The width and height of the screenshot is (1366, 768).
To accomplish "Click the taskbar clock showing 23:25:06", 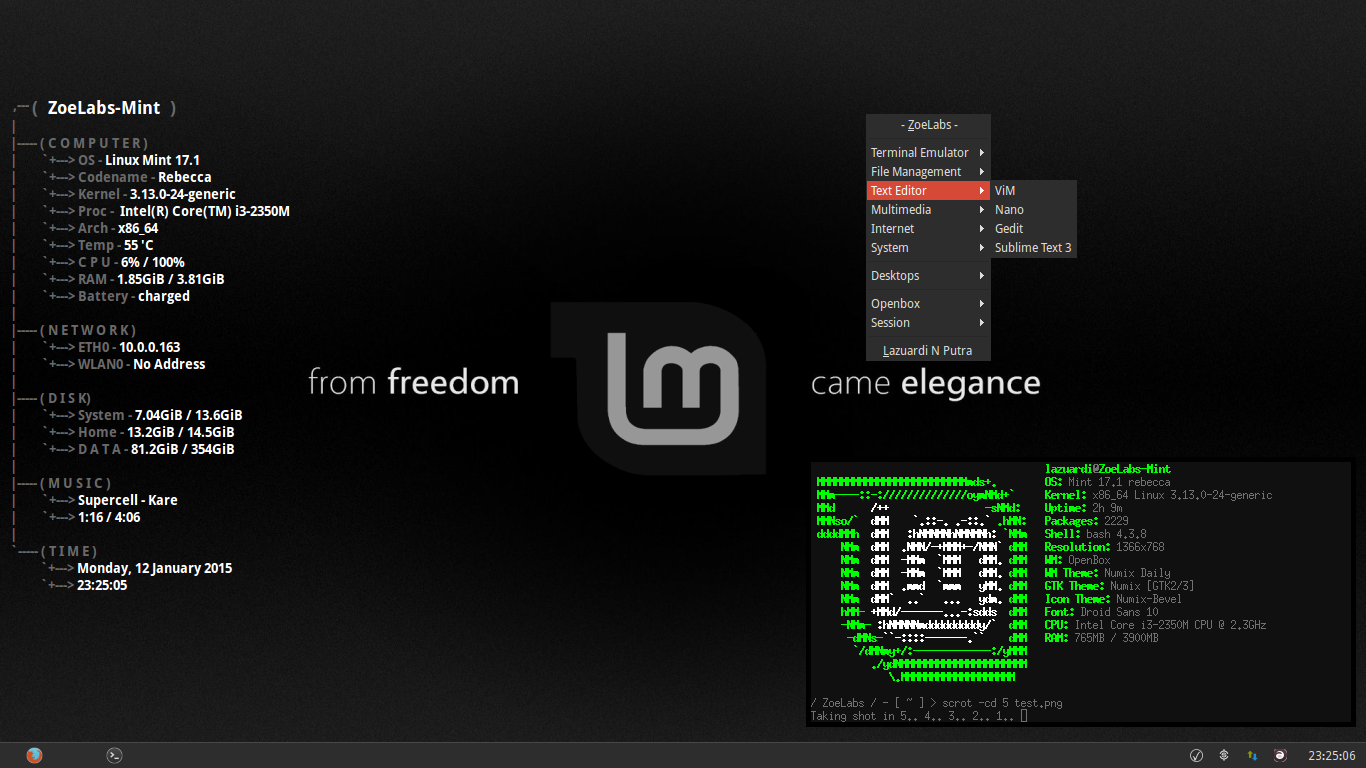I will (1332, 755).
